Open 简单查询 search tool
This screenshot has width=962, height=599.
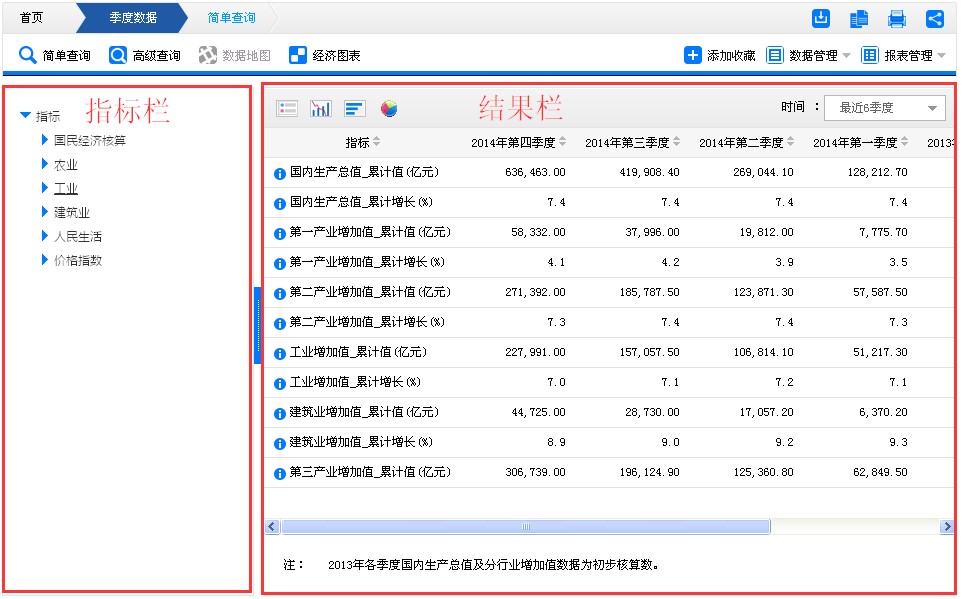(x=54, y=55)
